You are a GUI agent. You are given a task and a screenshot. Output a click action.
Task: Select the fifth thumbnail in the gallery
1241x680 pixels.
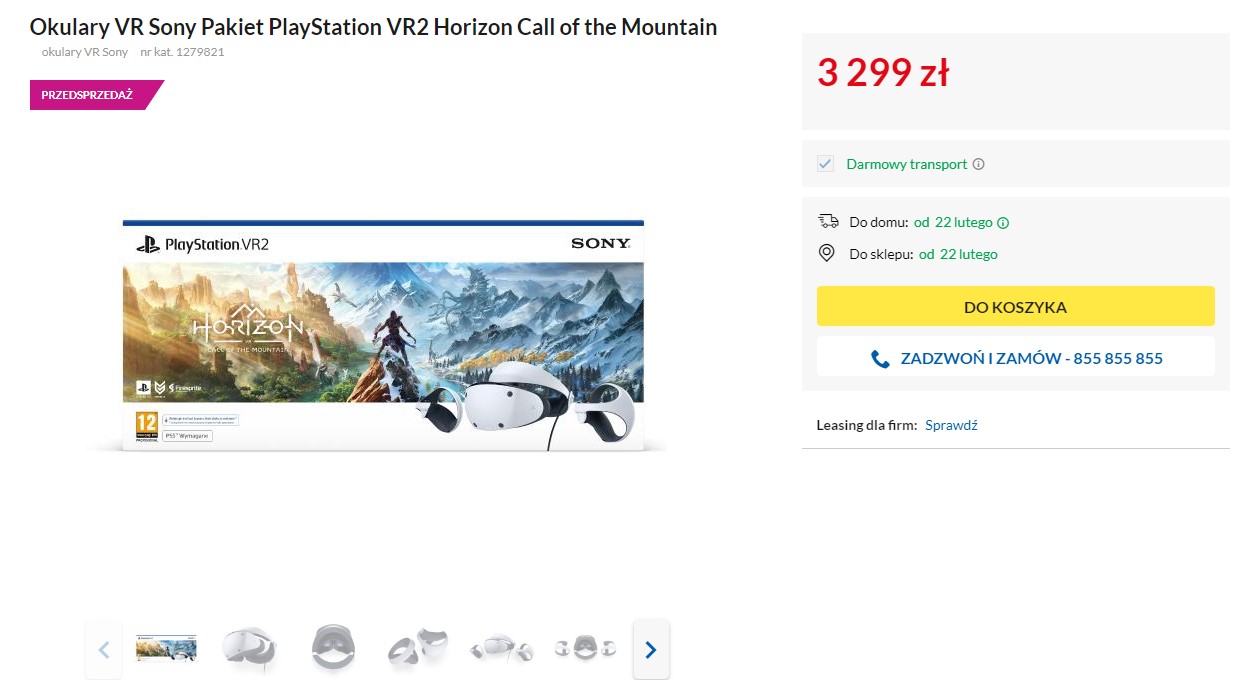(501, 649)
